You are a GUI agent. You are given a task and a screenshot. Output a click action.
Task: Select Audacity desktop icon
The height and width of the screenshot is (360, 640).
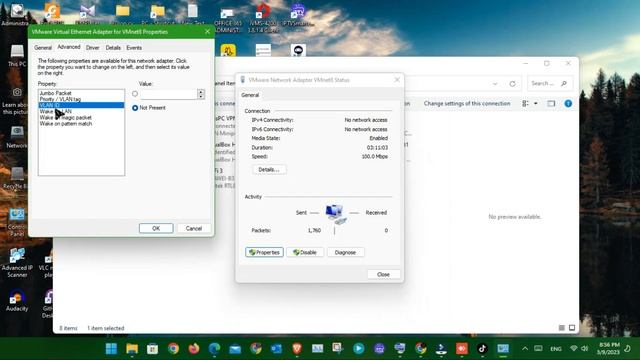tap(17, 300)
